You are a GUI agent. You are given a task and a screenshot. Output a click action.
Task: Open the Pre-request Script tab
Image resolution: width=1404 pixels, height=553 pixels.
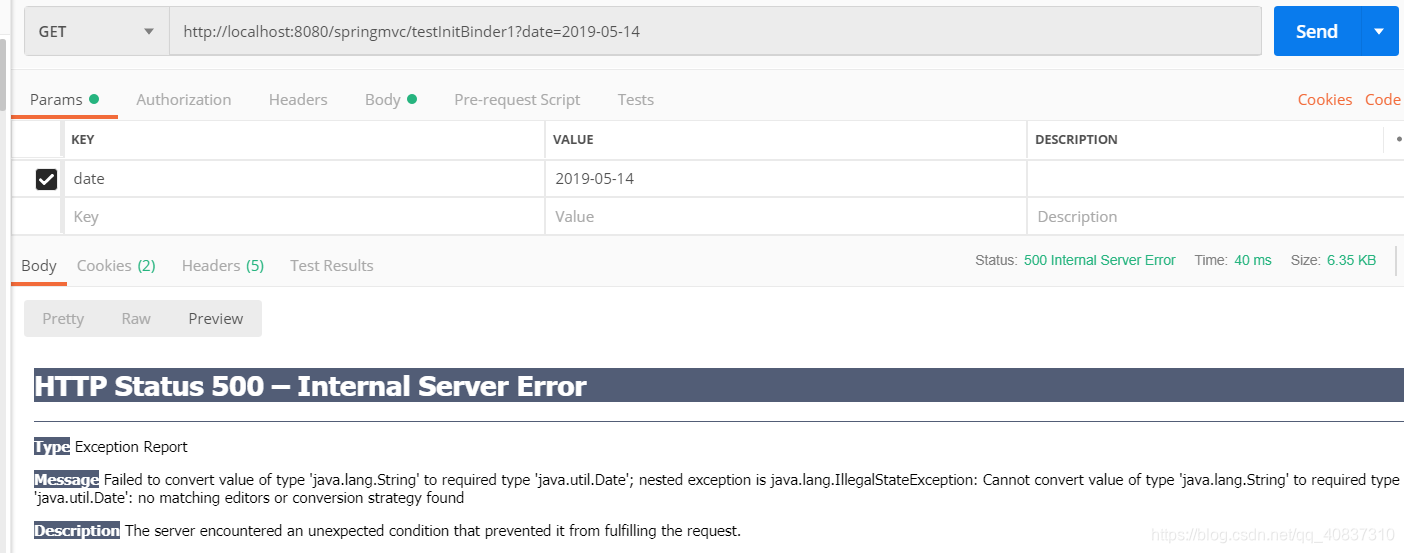[x=517, y=99]
